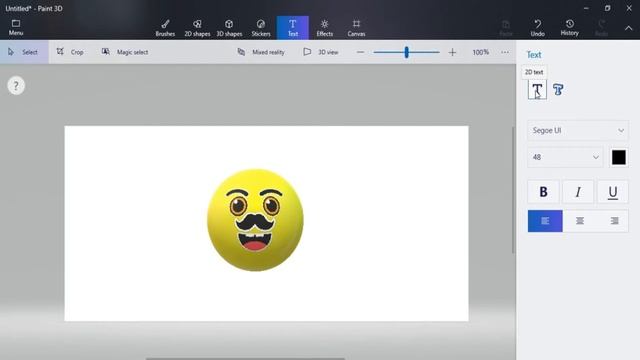Collapse the ribbon with chevron
This screenshot has height=360, width=640.
pyautogui.click(x=629, y=28)
